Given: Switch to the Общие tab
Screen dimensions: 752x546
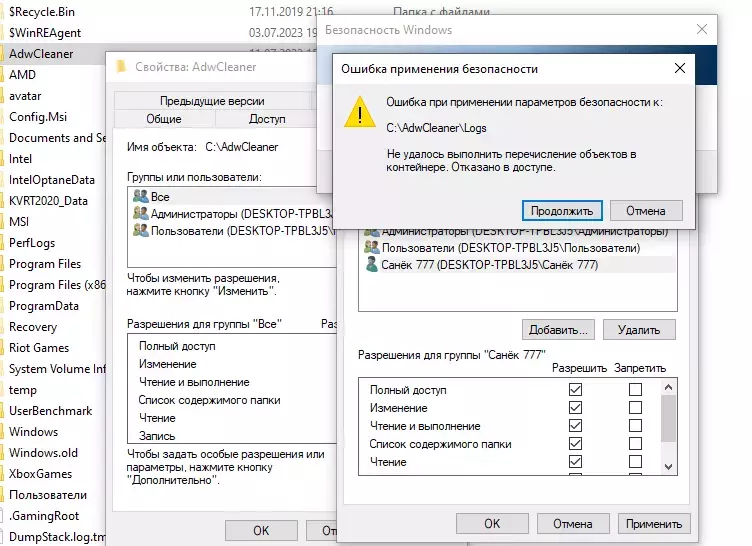Looking at the screenshot, I should click(164, 119).
